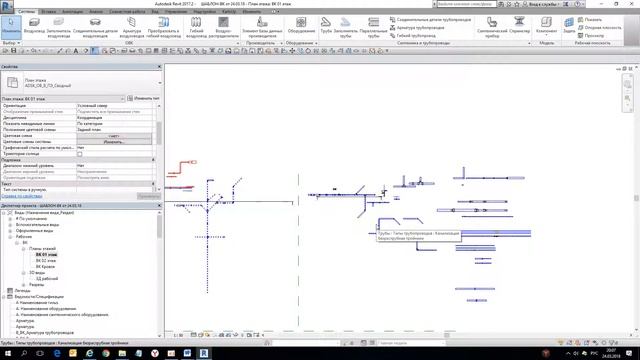The height and width of the screenshot is (360, 640).
Task: Click the text (A) tool in quick access toolbar
Action: 76,51
